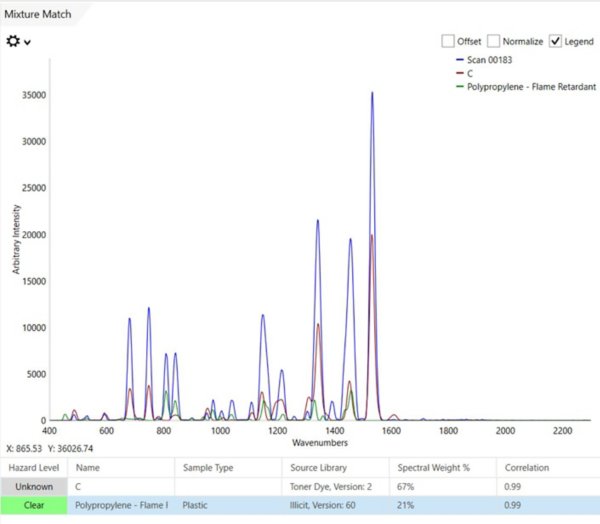
Task: Enable the Offset checkbox
Action: pyautogui.click(x=448, y=41)
